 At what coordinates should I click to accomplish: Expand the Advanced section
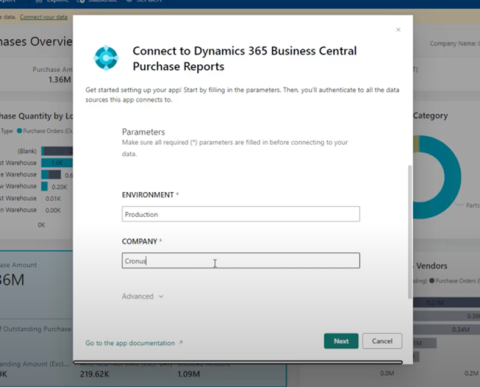pyautogui.click(x=143, y=296)
